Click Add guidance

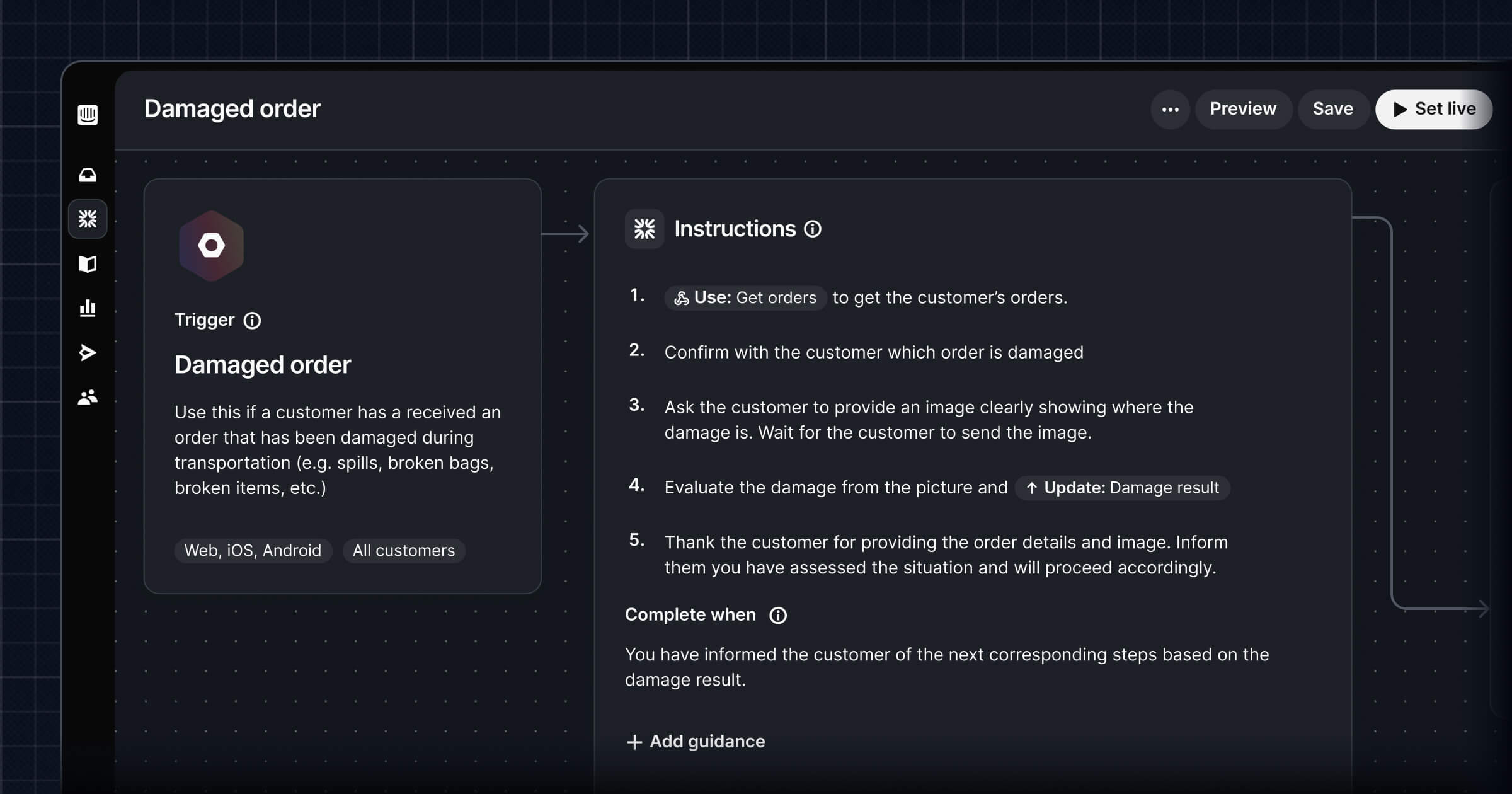696,742
